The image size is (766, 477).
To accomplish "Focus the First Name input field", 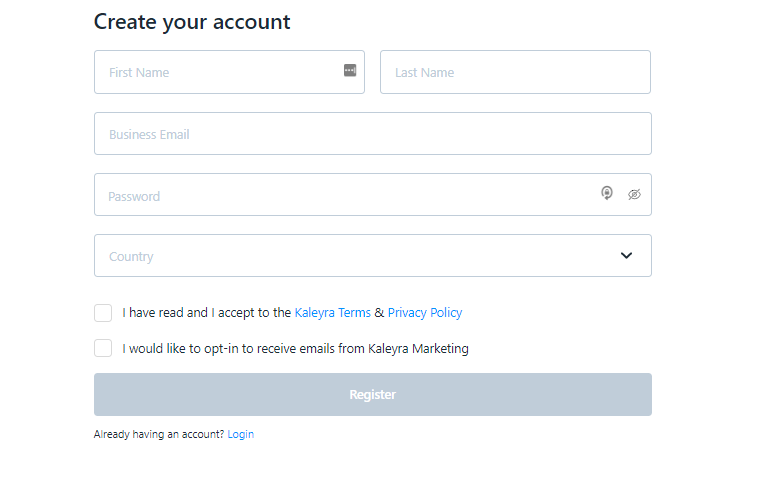I will [230, 72].
